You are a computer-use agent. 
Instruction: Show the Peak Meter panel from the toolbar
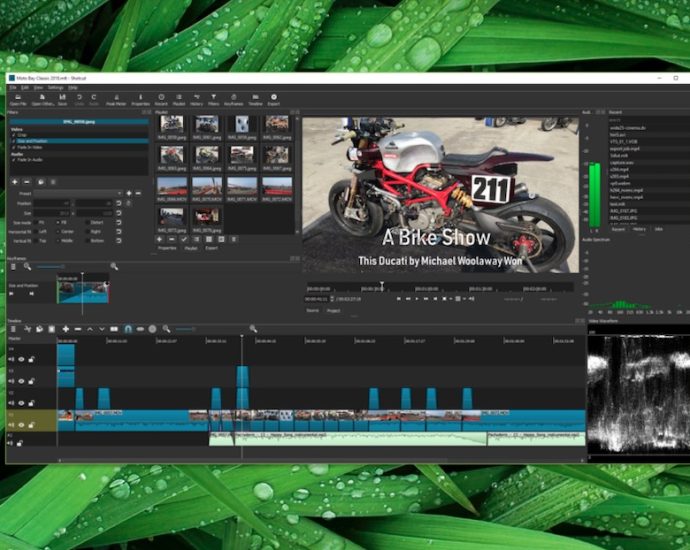click(116, 100)
